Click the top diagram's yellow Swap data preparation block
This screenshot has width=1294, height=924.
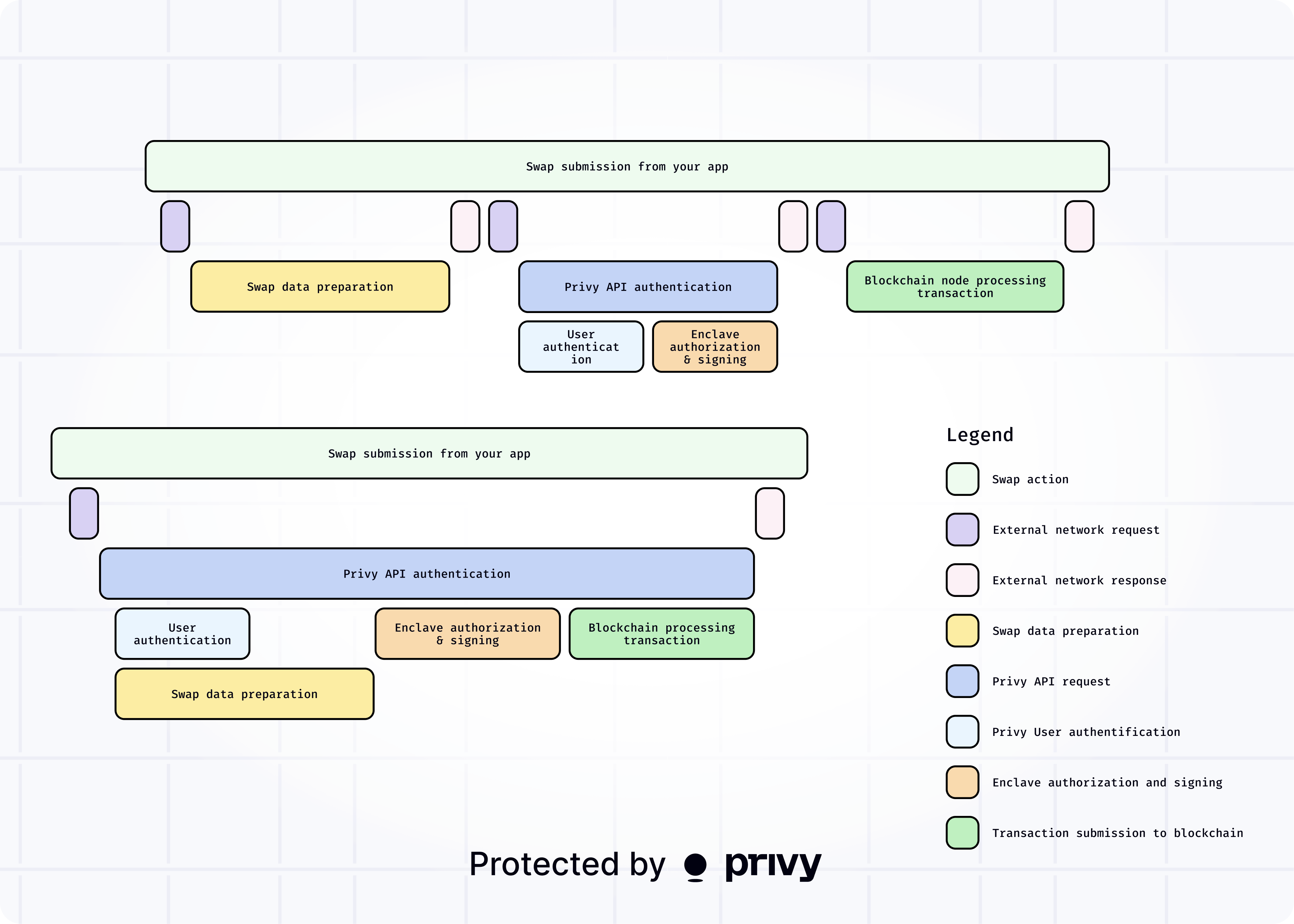click(320, 287)
